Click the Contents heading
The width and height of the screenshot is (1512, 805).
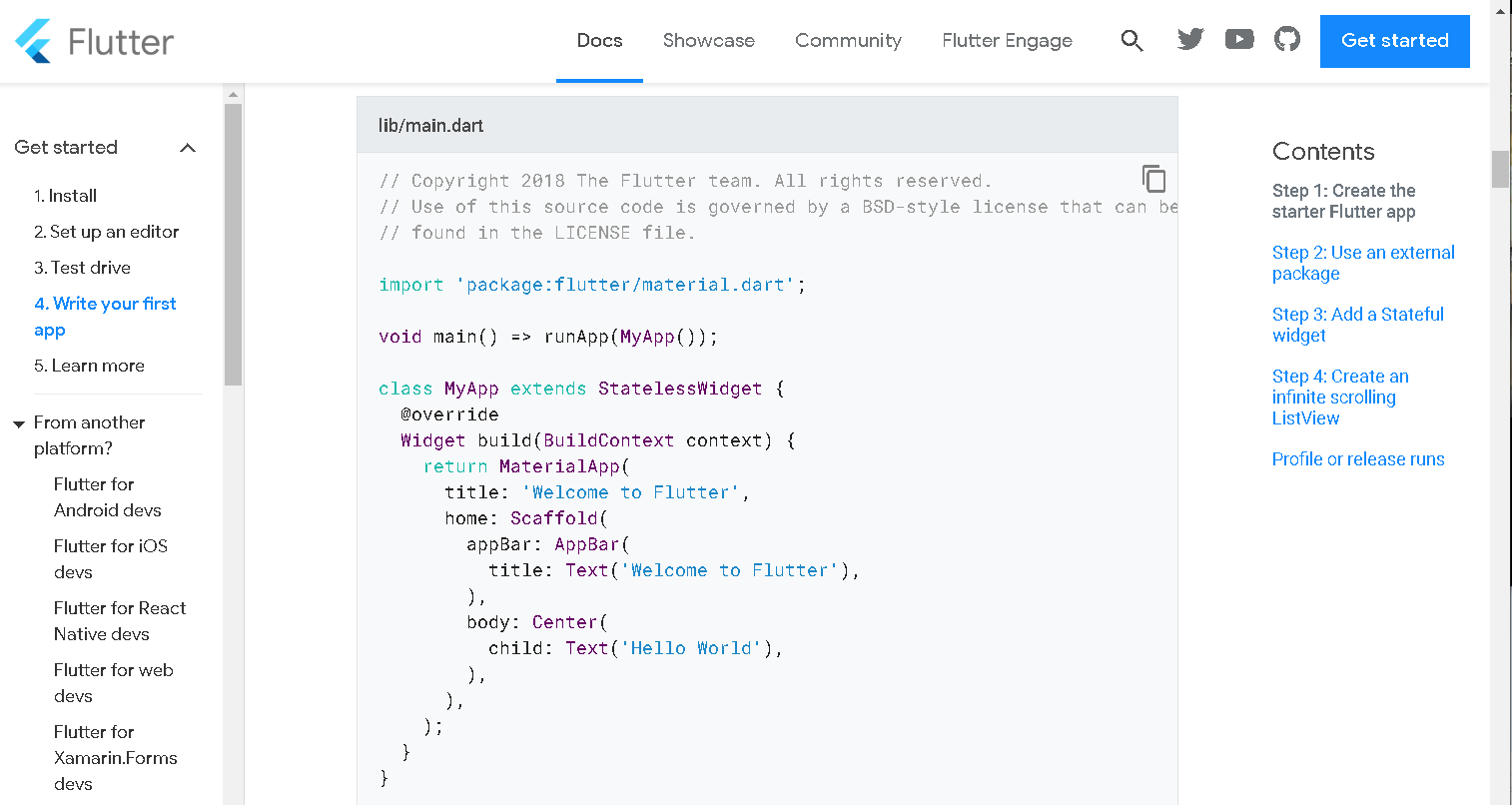click(1323, 152)
